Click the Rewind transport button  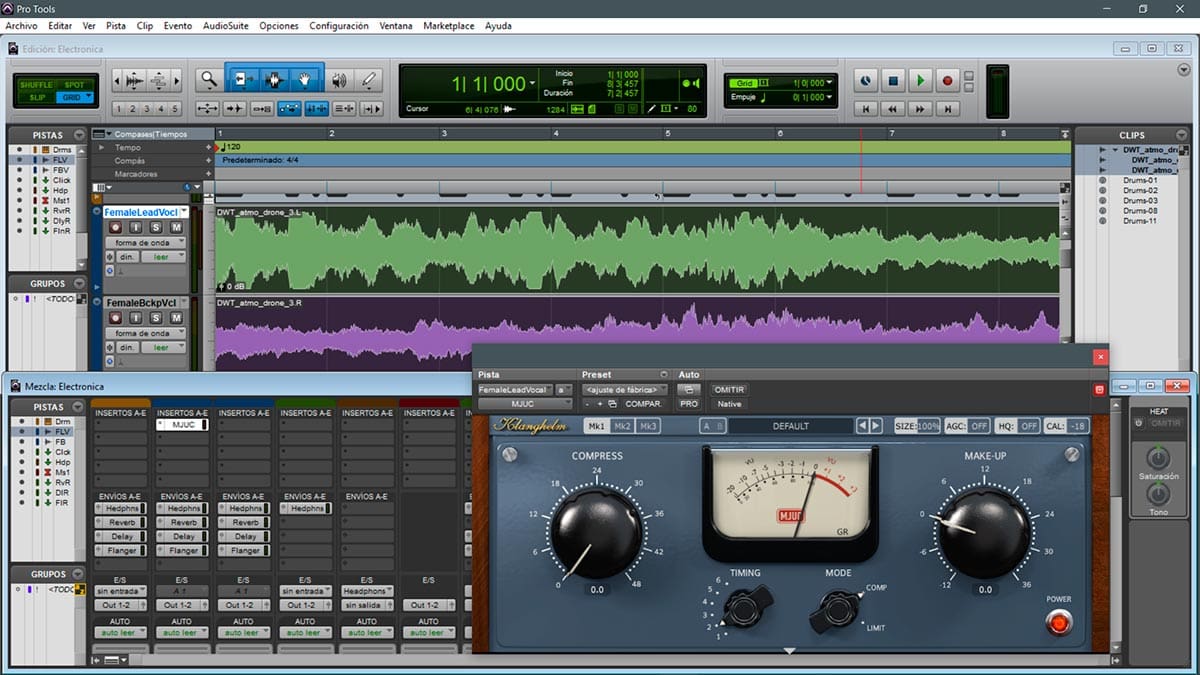pos(893,108)
